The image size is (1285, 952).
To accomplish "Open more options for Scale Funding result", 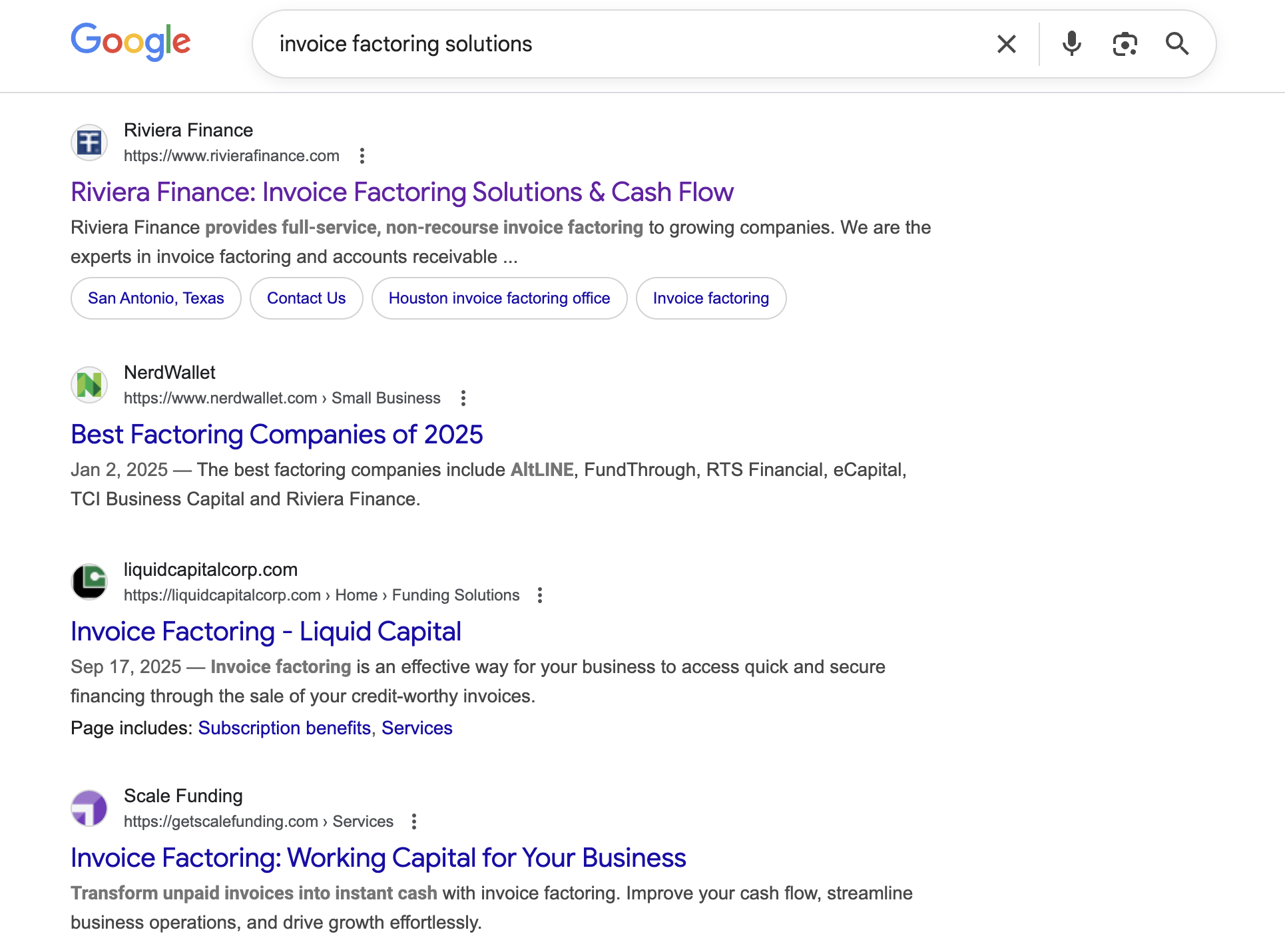I will point(414,822).
